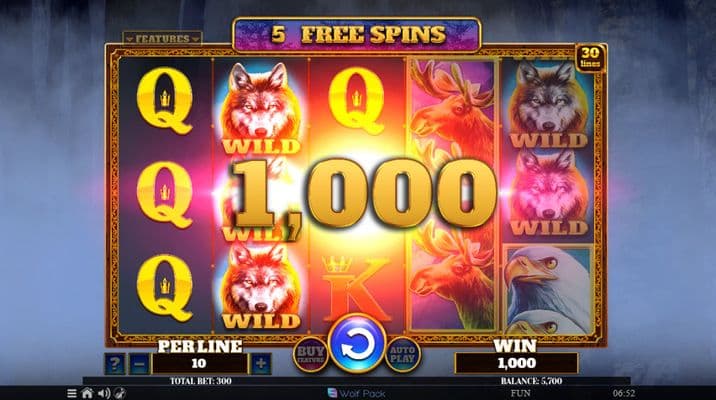Screen dimensions: 716x400
Task: Click the Win amount display
Action: coord(516,363)
